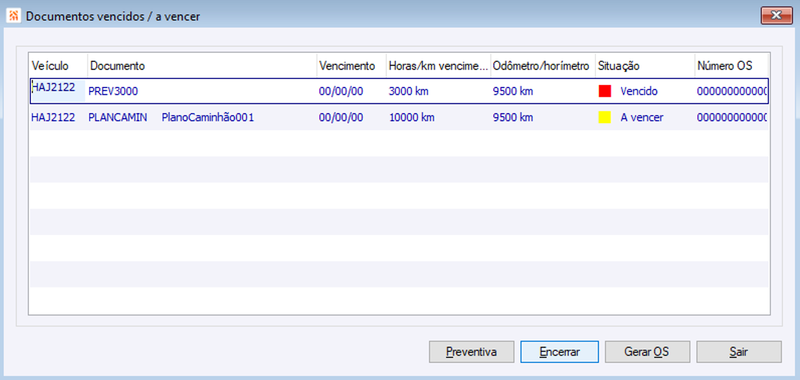Sort by the Vencimento column header
The image size is (800, 380).
coord(351,66)
